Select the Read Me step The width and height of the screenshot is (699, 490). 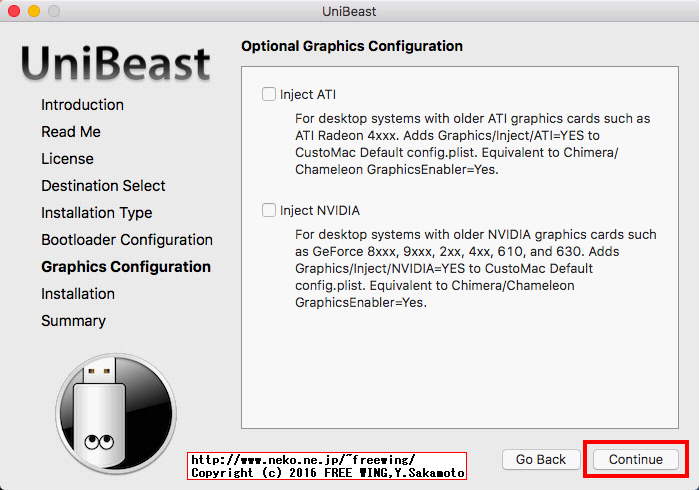point(71,132)
